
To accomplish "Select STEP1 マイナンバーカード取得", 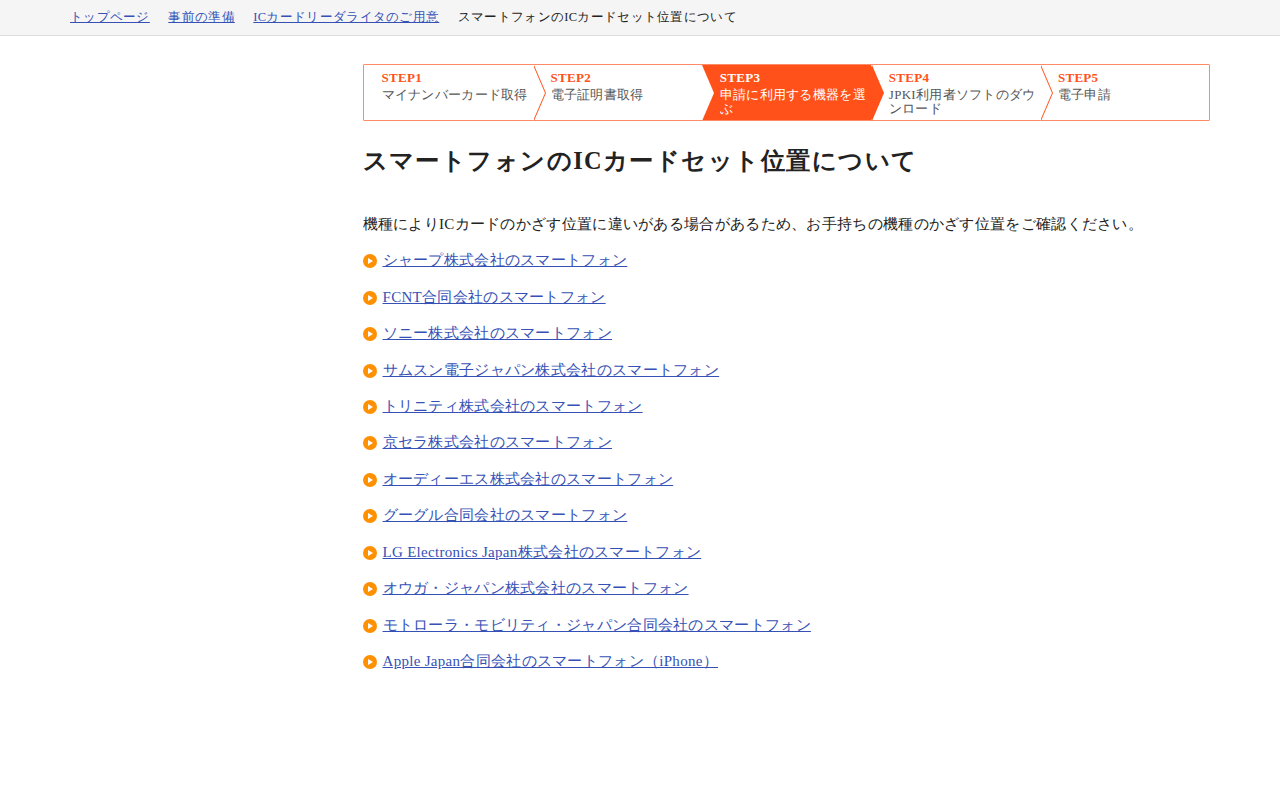I will [449, 92].
